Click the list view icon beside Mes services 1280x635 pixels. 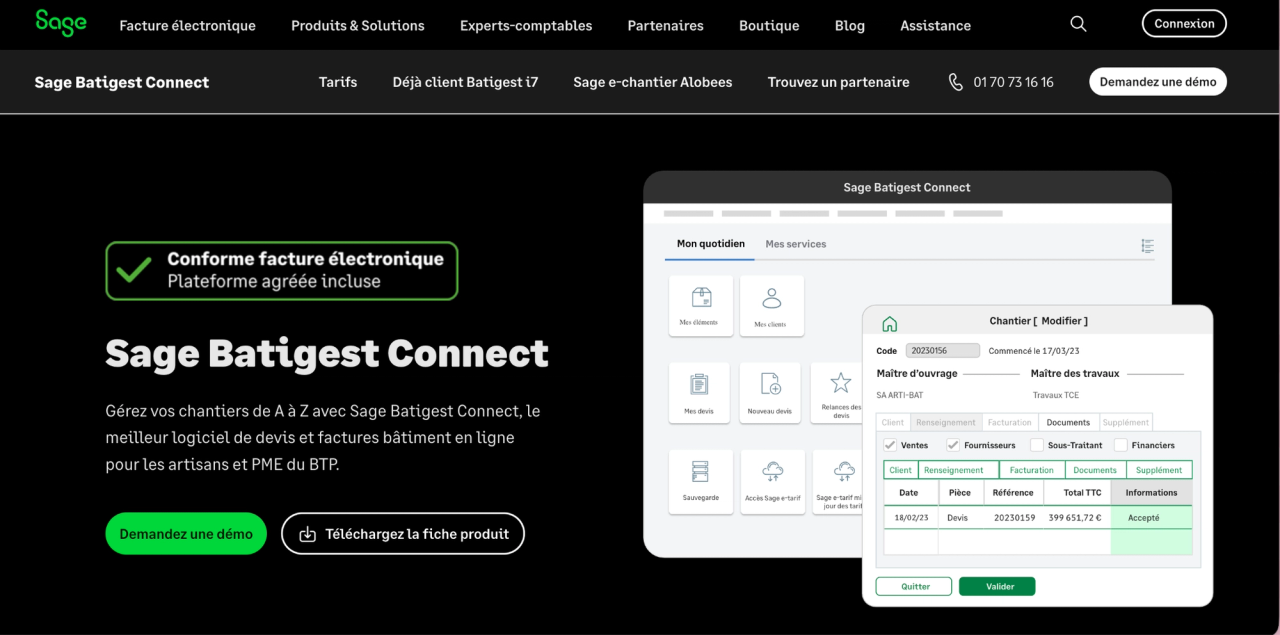tap(1147, 246)
